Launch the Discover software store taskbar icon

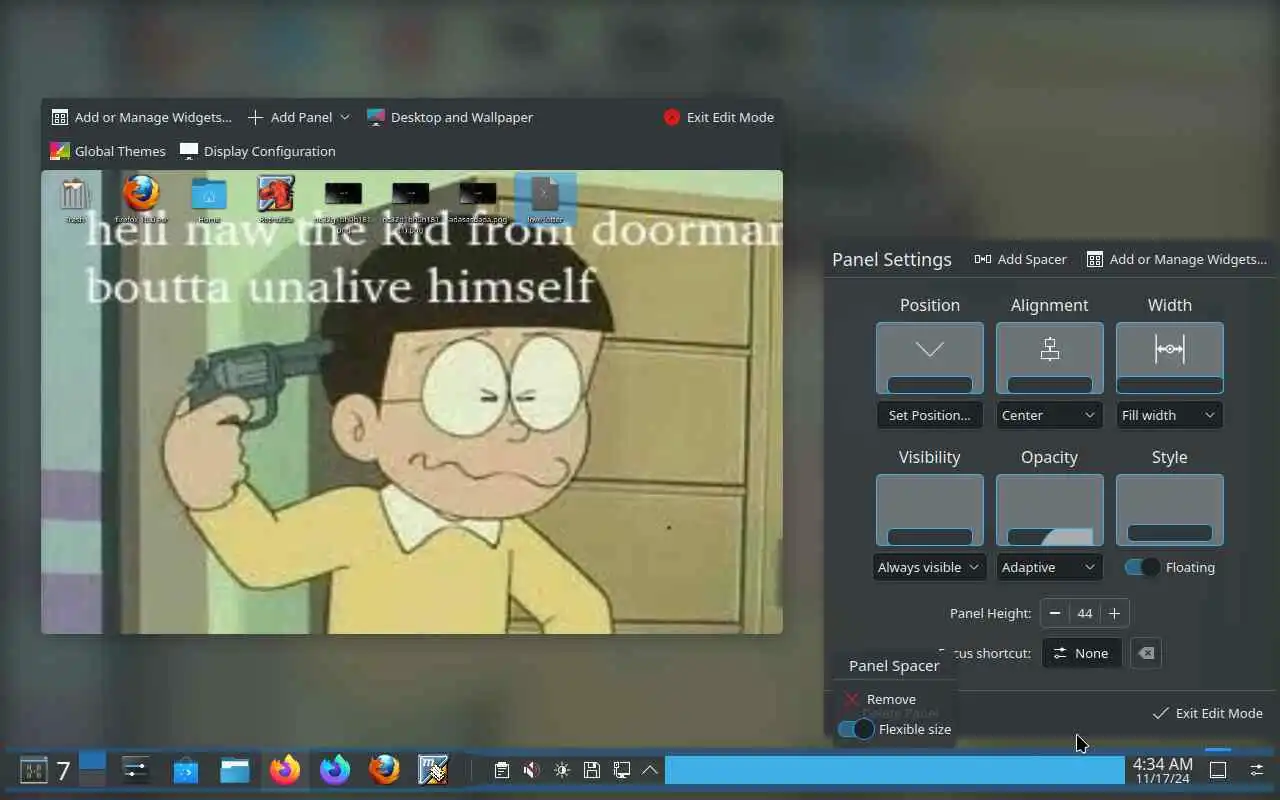(185, 770)
